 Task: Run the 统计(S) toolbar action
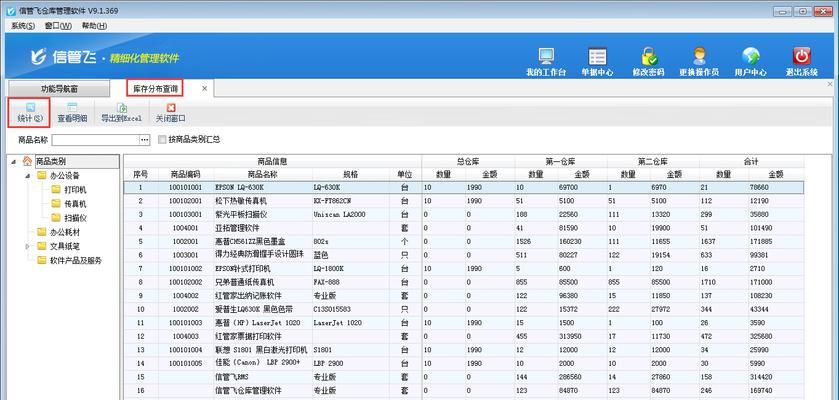[30, 113]
